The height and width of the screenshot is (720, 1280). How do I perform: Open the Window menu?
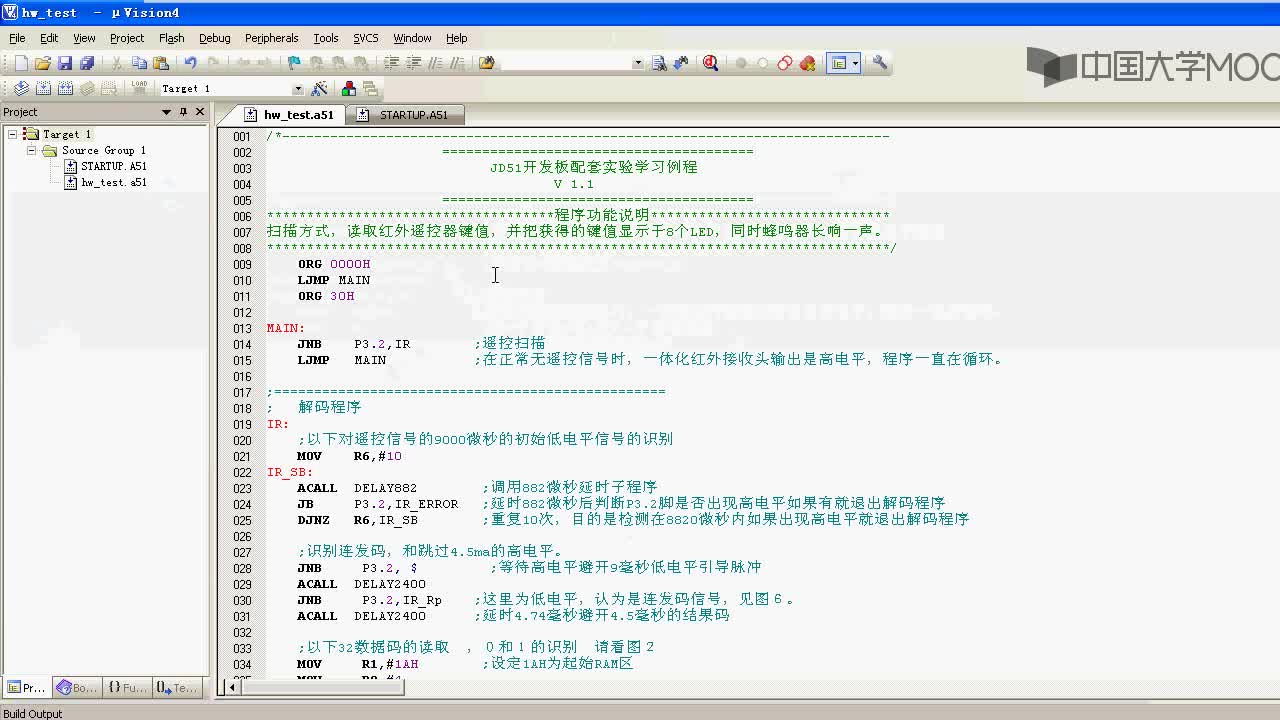click(412, 38)
